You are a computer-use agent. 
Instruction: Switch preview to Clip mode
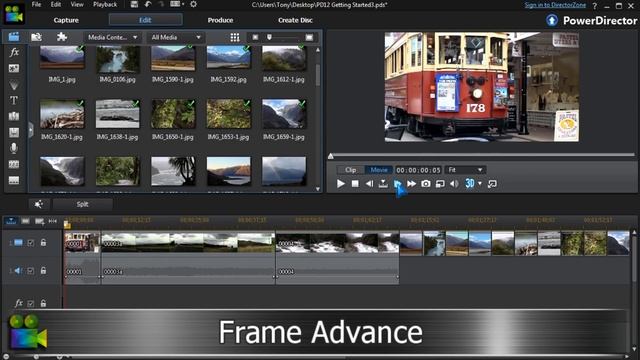[351, 170]
